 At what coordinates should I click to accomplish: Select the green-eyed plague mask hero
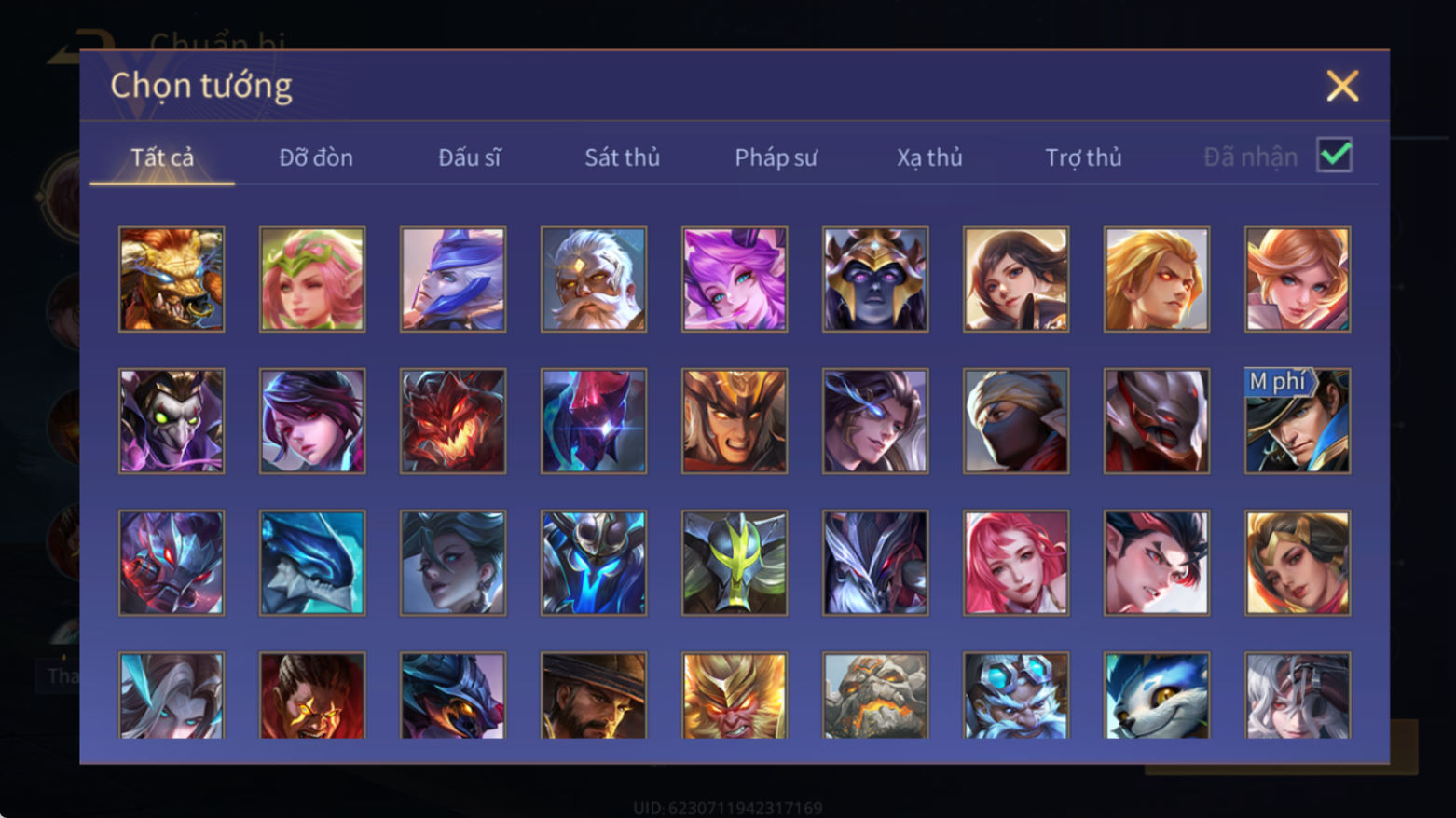(x=172, y=421)
